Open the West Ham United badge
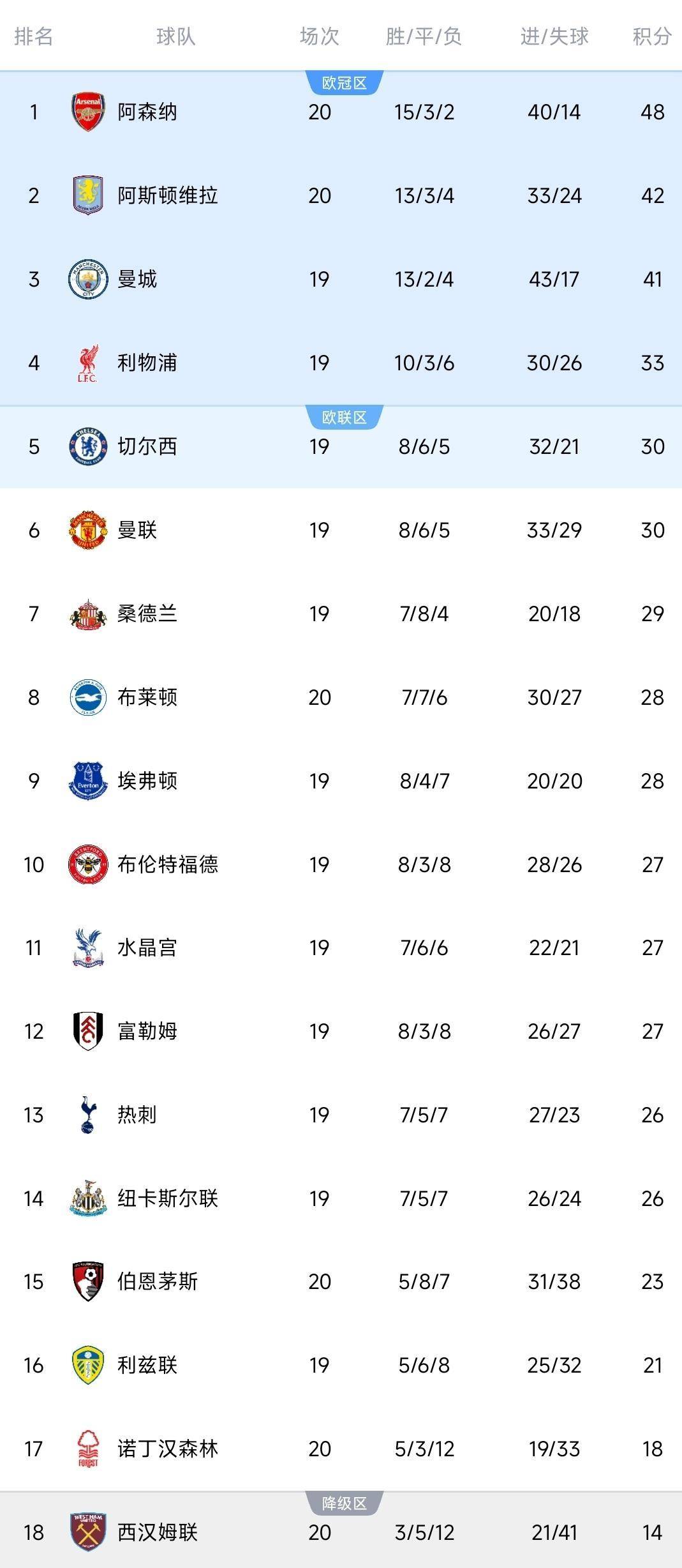Viewport: 682px width, 1568px height. click(x=87, y=1532)
